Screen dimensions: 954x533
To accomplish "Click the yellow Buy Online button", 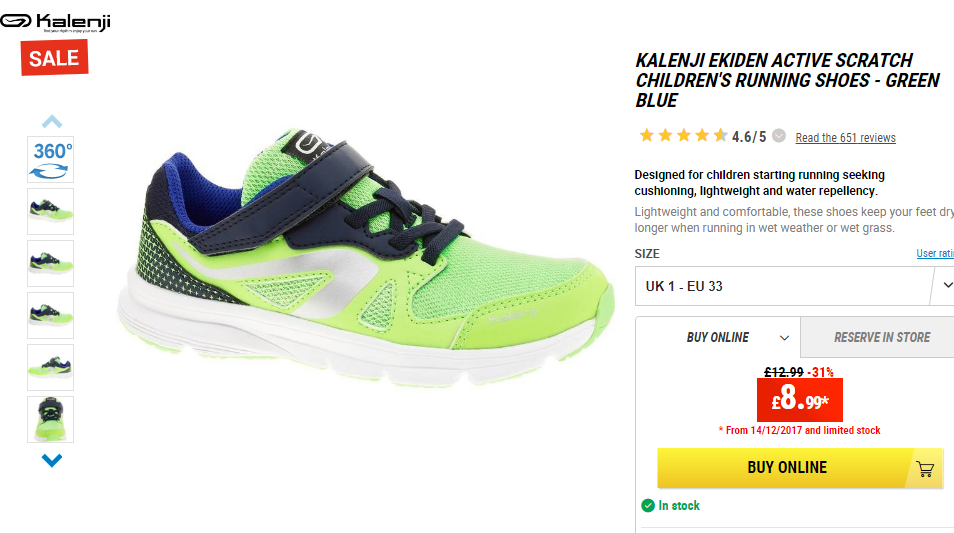I will [800, 468].
